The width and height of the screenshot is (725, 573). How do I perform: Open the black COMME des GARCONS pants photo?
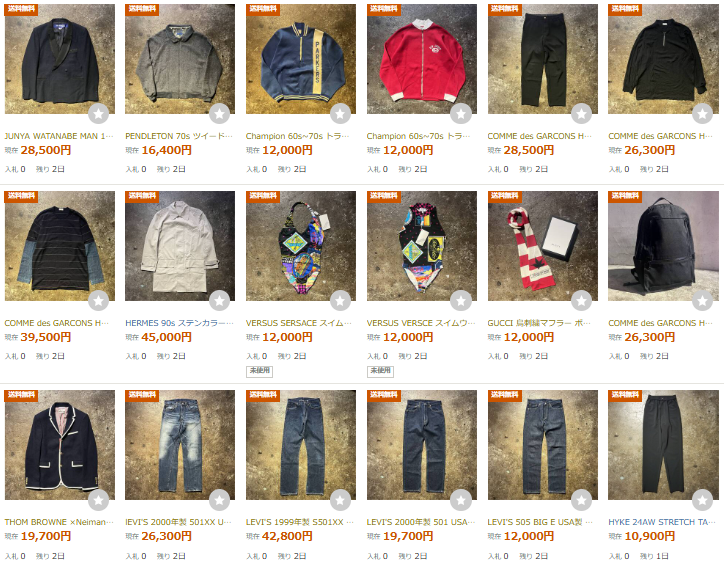click(543, 59)
